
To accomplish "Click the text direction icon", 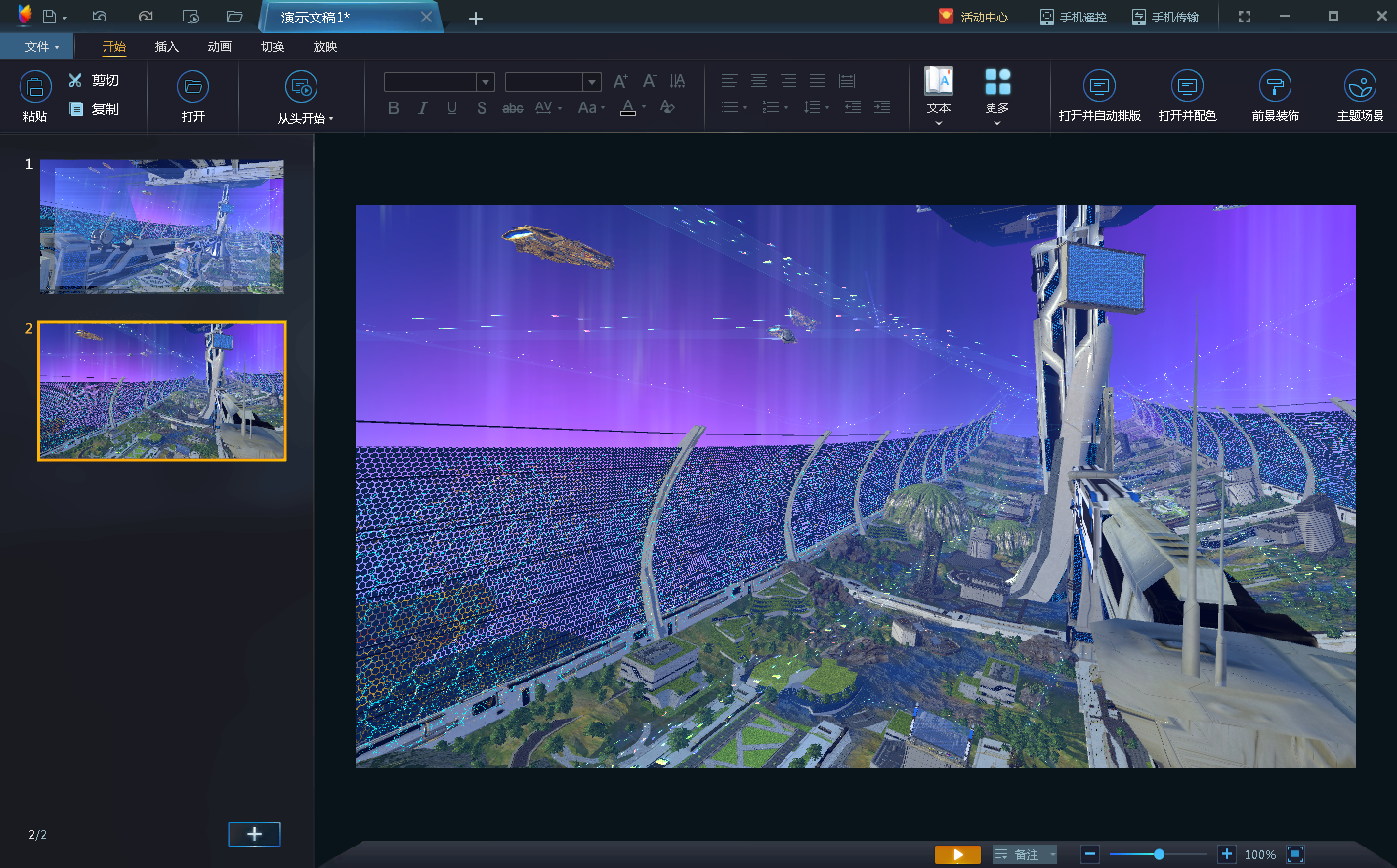I will 678,81.
